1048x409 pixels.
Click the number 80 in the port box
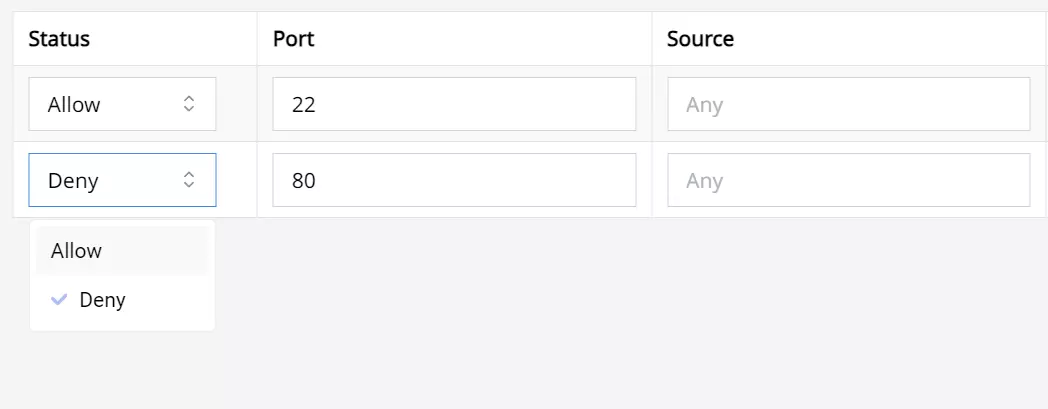304,181
